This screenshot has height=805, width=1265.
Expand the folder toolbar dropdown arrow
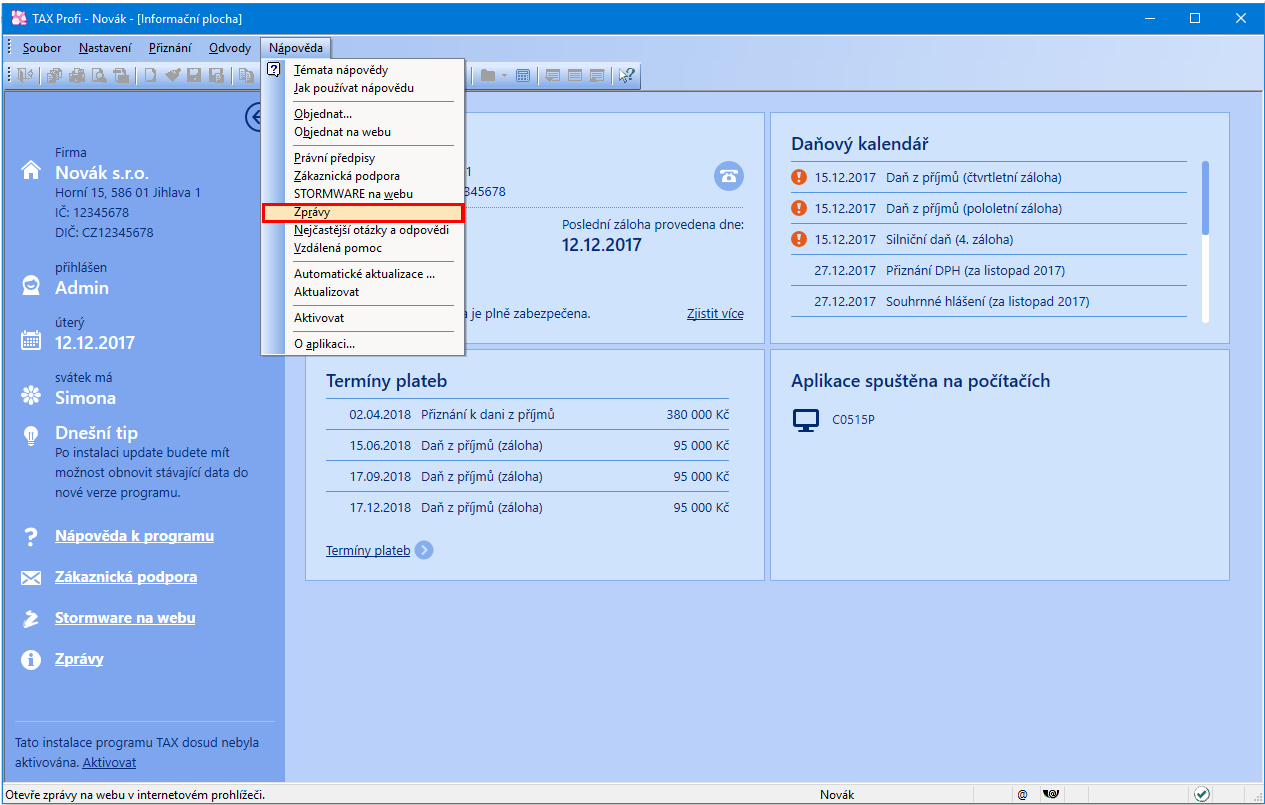(504, 75)
